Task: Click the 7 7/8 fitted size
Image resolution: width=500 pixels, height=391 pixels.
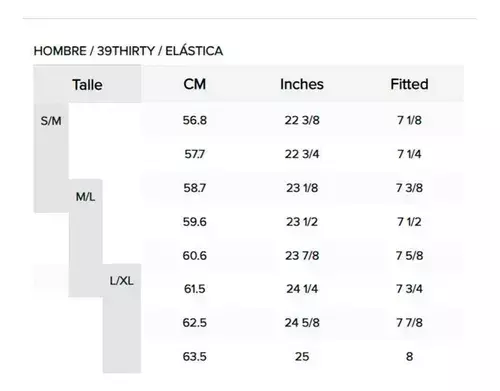Action: coord(409,323)
